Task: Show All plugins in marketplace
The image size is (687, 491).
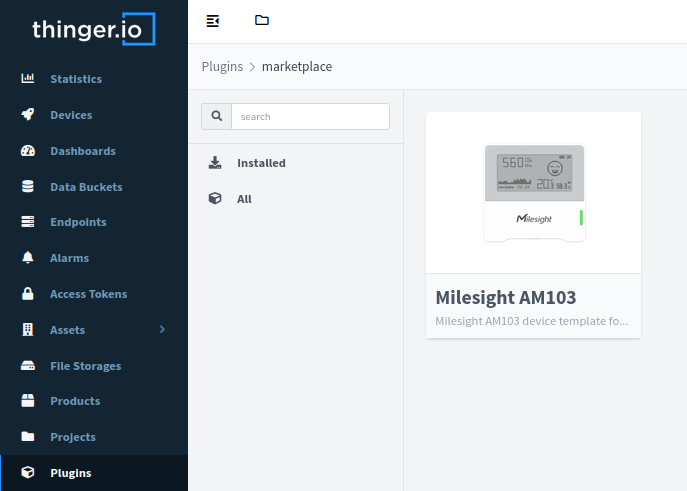Action: click(x=244, y=199)
